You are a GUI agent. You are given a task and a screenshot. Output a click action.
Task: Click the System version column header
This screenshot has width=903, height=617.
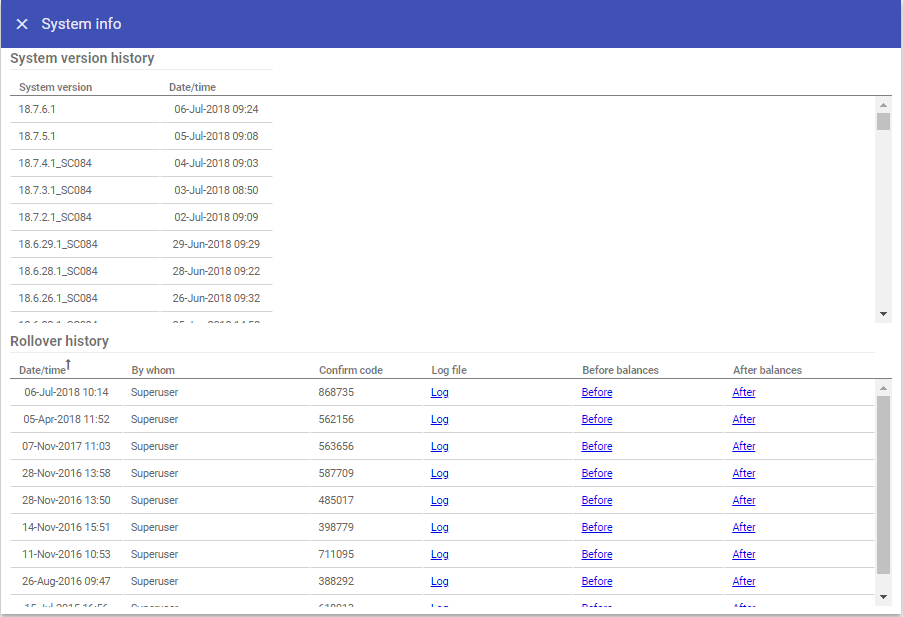(55, 87)
